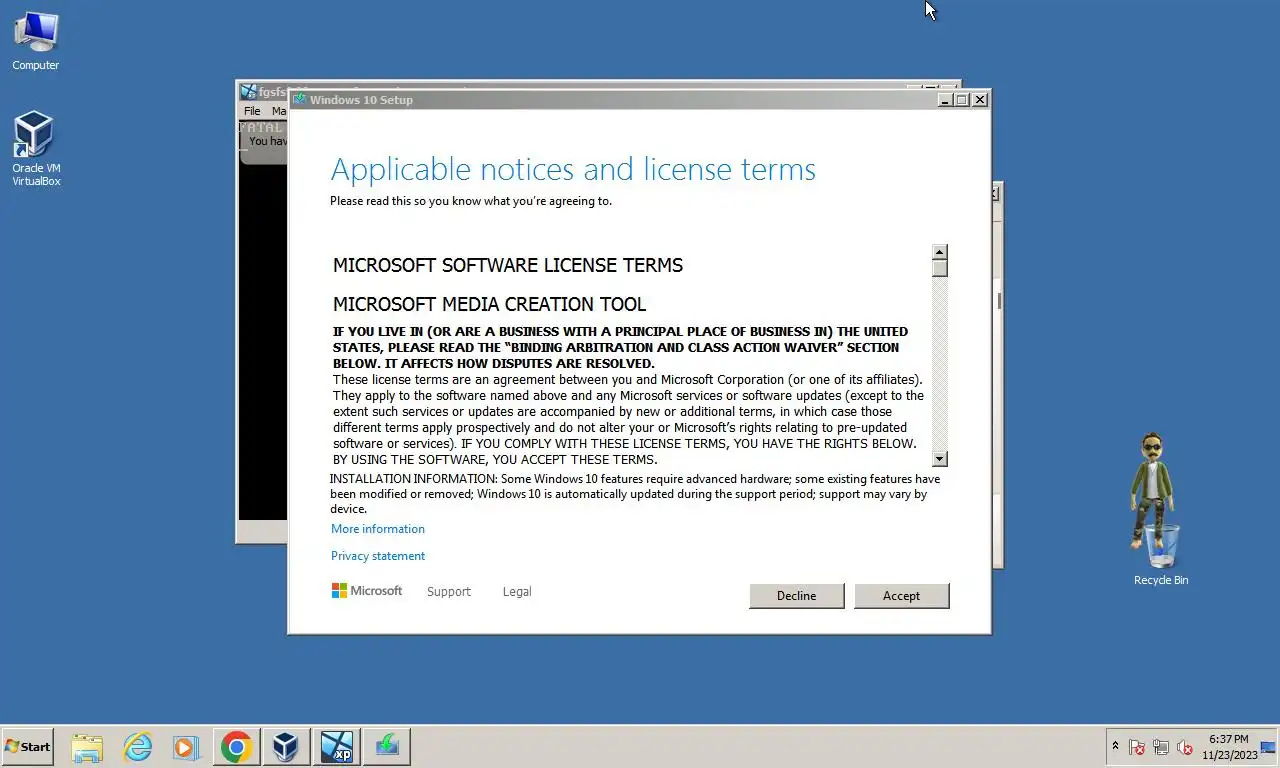Image resolution: width=1280 pixels, height=768 pixels.
Task: Switch to the XP taskbar app
Action: [336, 747]
